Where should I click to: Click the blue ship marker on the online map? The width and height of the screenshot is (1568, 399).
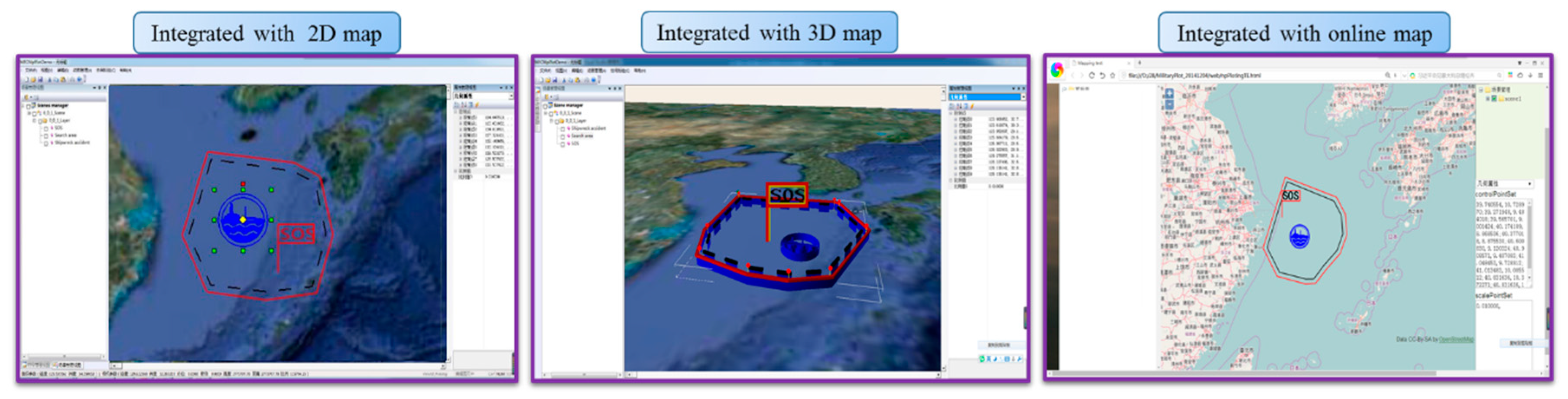pos(1299,236)
